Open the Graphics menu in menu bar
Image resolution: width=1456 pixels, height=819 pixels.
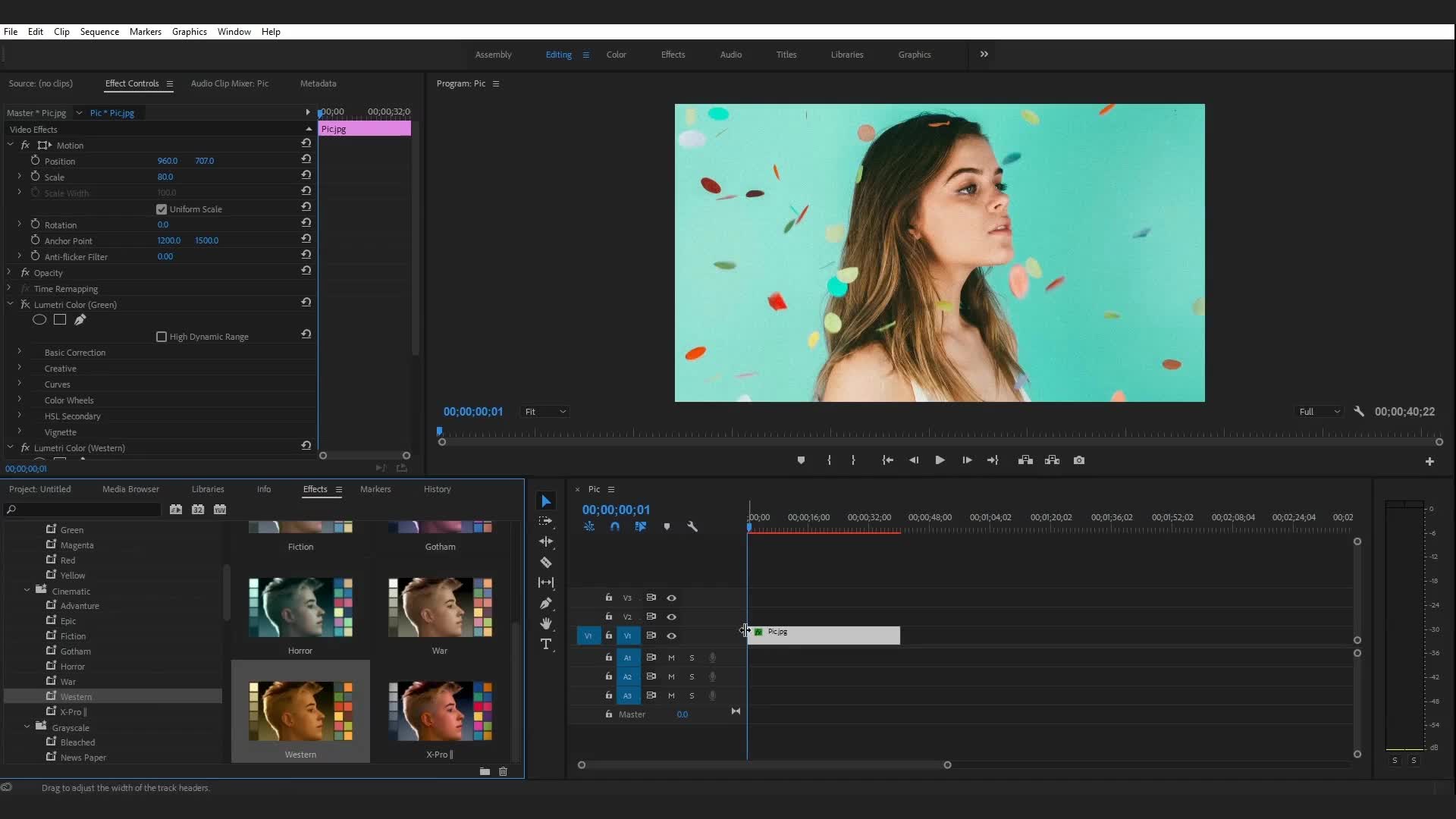tap(189, 31)
